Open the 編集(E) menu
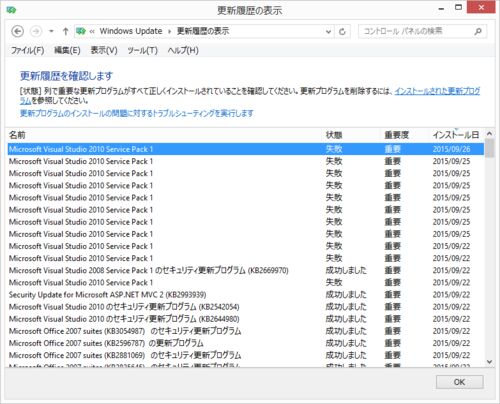Screen dimensions: 500x404 click(x=67, y=50)
